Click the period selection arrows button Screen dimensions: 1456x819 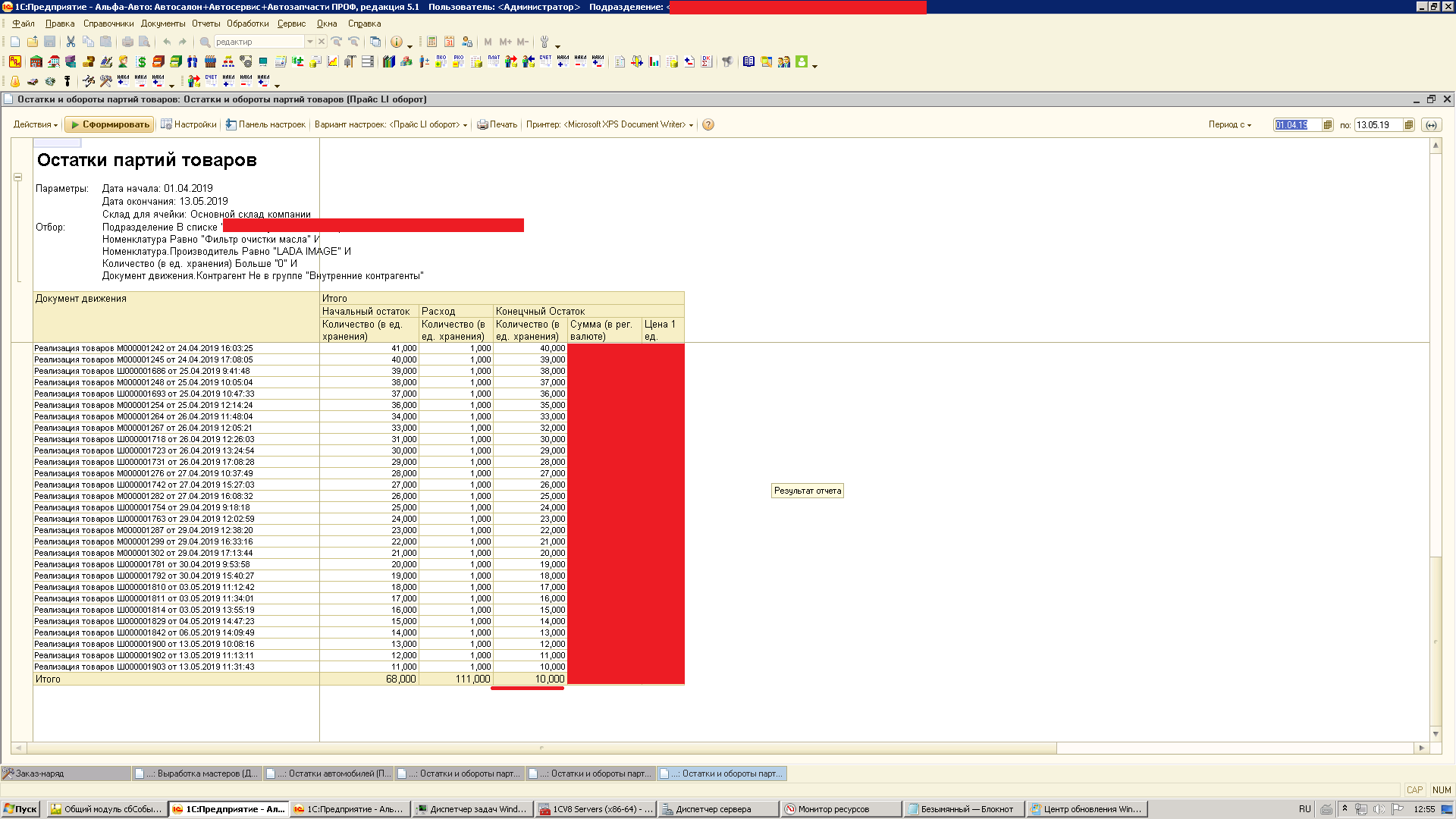pos(1431,124)
